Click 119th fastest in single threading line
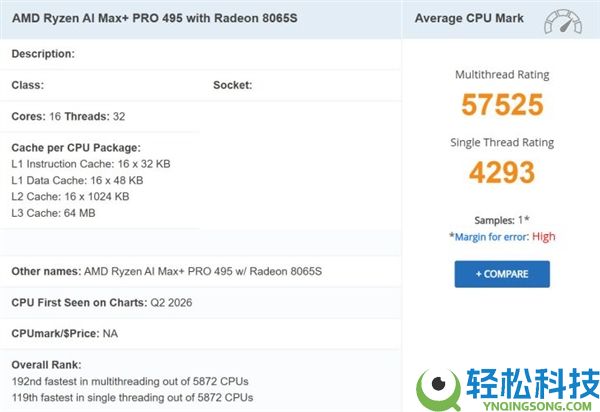Viewport: 600px width, 412px height. 132,397
